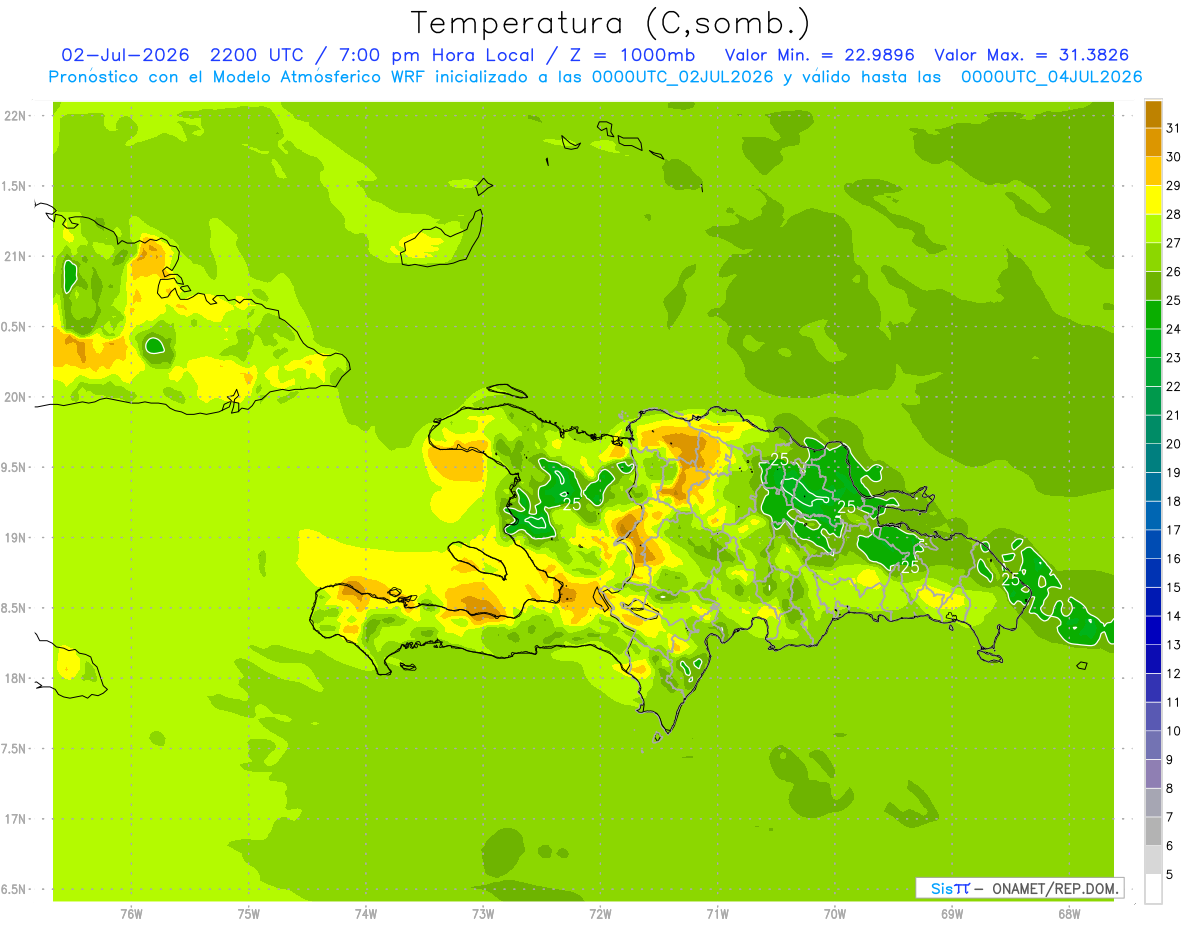Click the legend swatch between 24 and 25
This screenshot has height=927, width=1200.
(1153, 314)
